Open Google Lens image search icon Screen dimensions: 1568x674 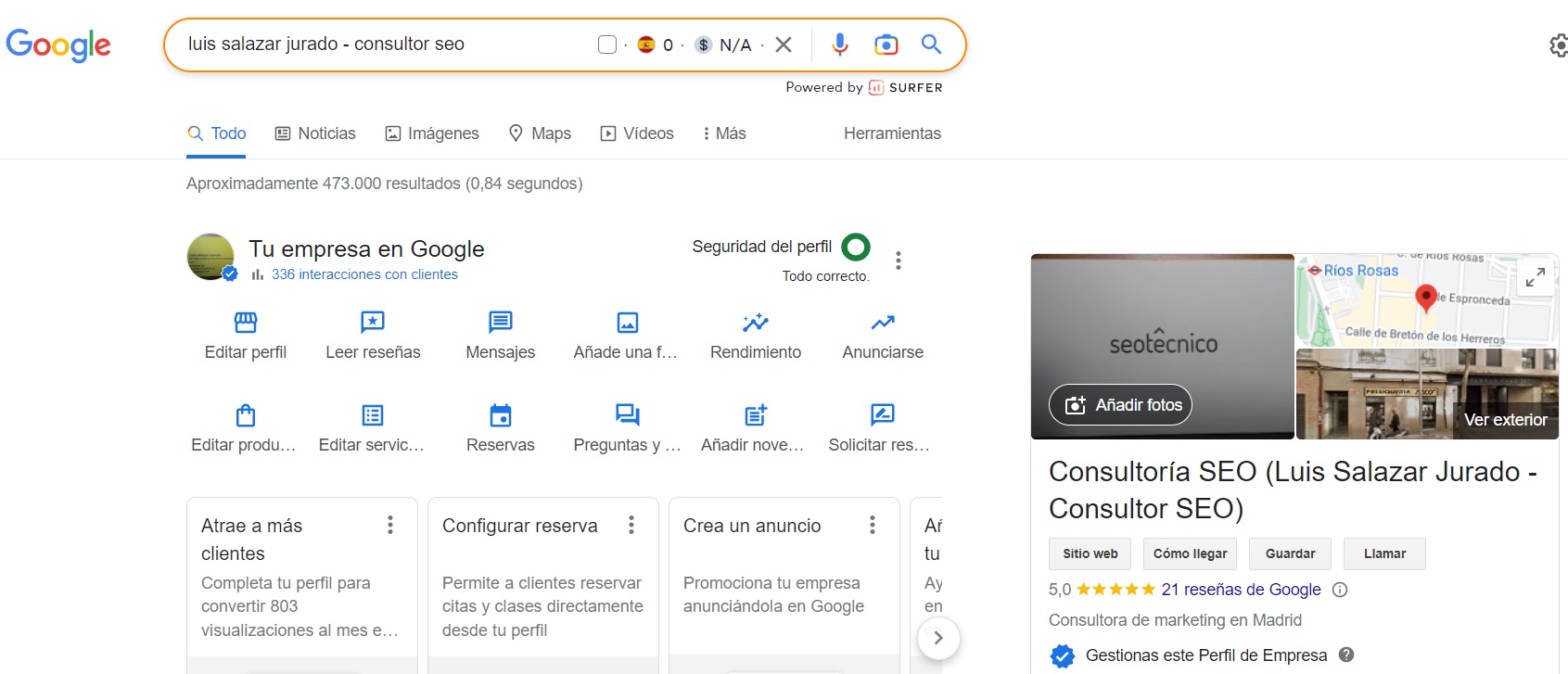point(886,45)
